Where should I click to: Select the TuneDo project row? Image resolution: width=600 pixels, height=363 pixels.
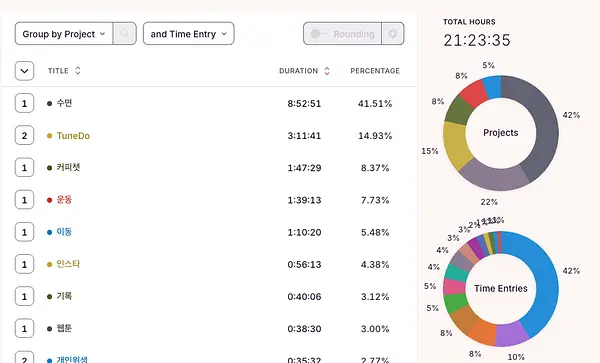[x=209, y=135]
